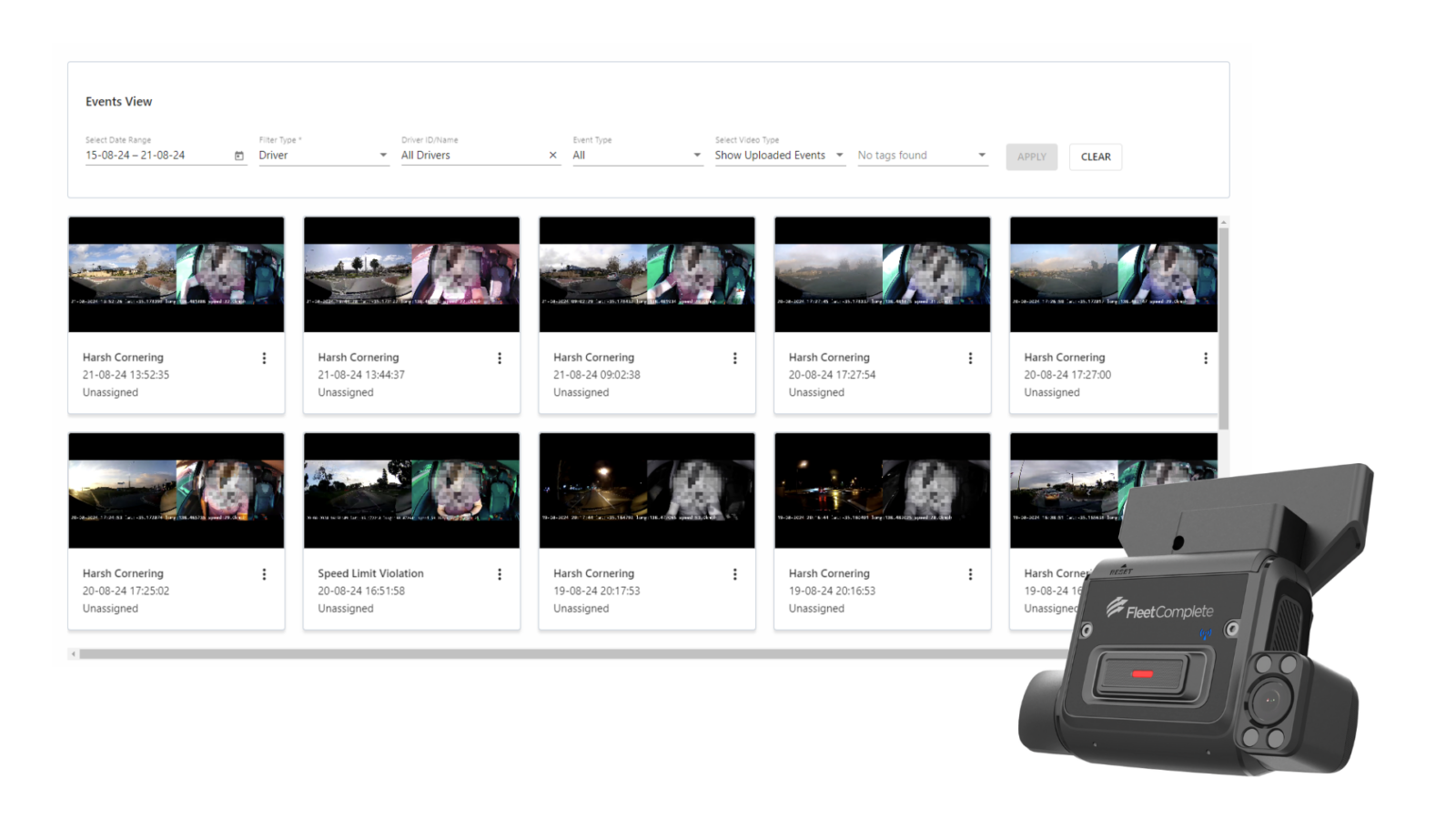
Task: Open options menu on the Speed Limit Violation event
Action: click(x=500, y=574)
